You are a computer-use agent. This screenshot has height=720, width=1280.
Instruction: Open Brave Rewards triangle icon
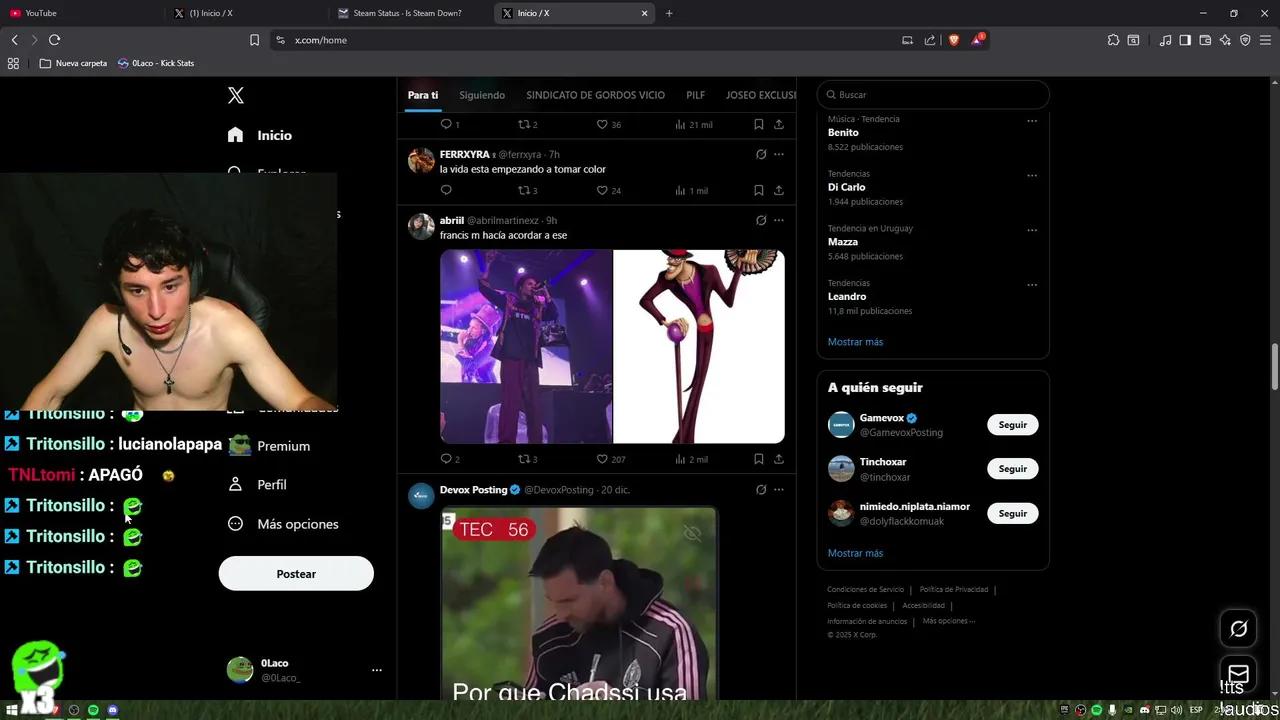pyautogui.click(x=977, y=40)
